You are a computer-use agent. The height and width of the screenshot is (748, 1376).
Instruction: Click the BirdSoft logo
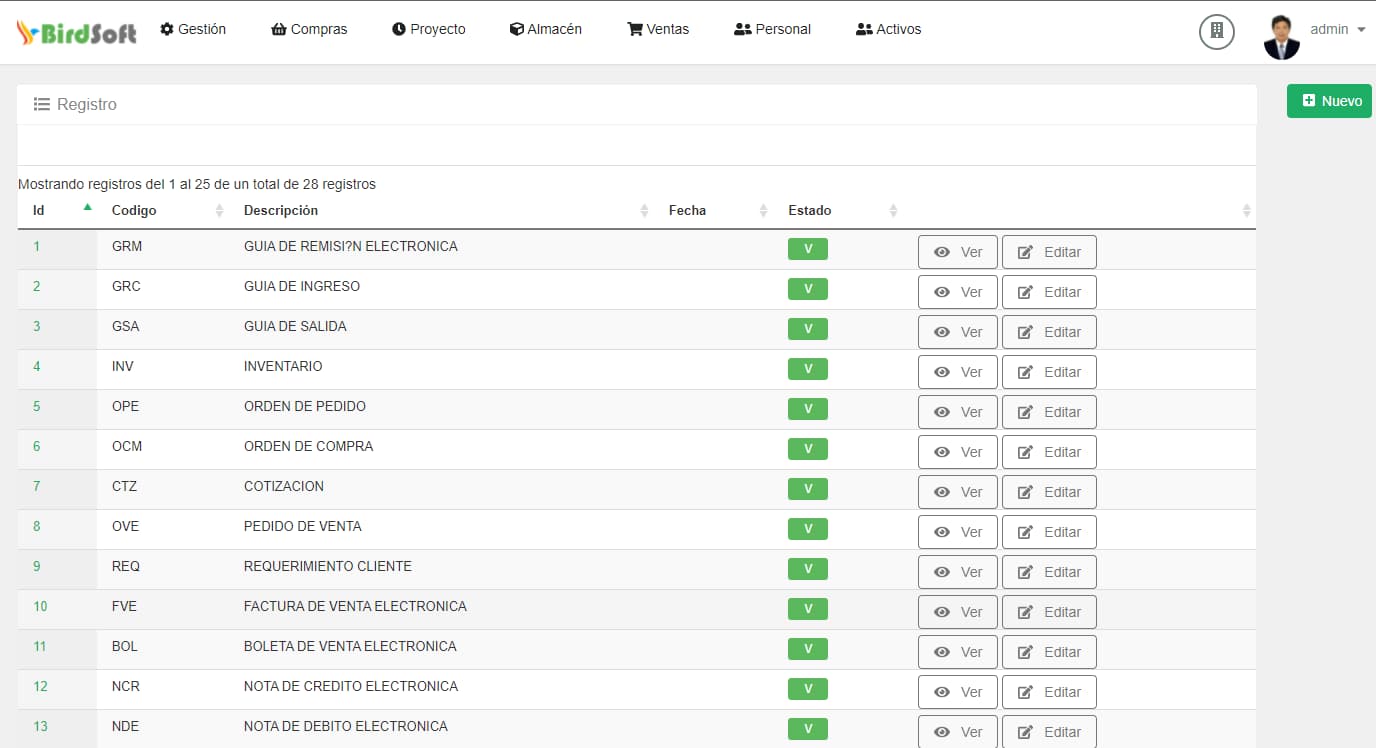tap(77, 32)
